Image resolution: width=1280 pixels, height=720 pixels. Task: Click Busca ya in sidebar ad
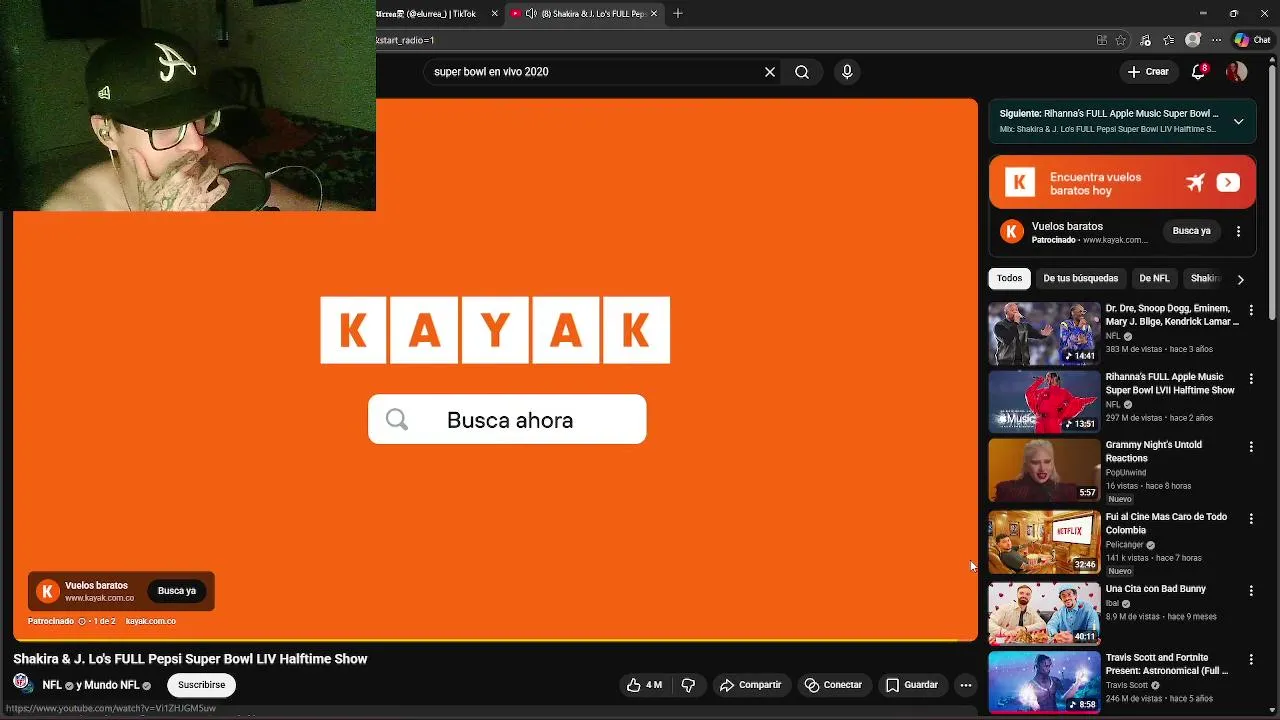tap(1191, 231)
